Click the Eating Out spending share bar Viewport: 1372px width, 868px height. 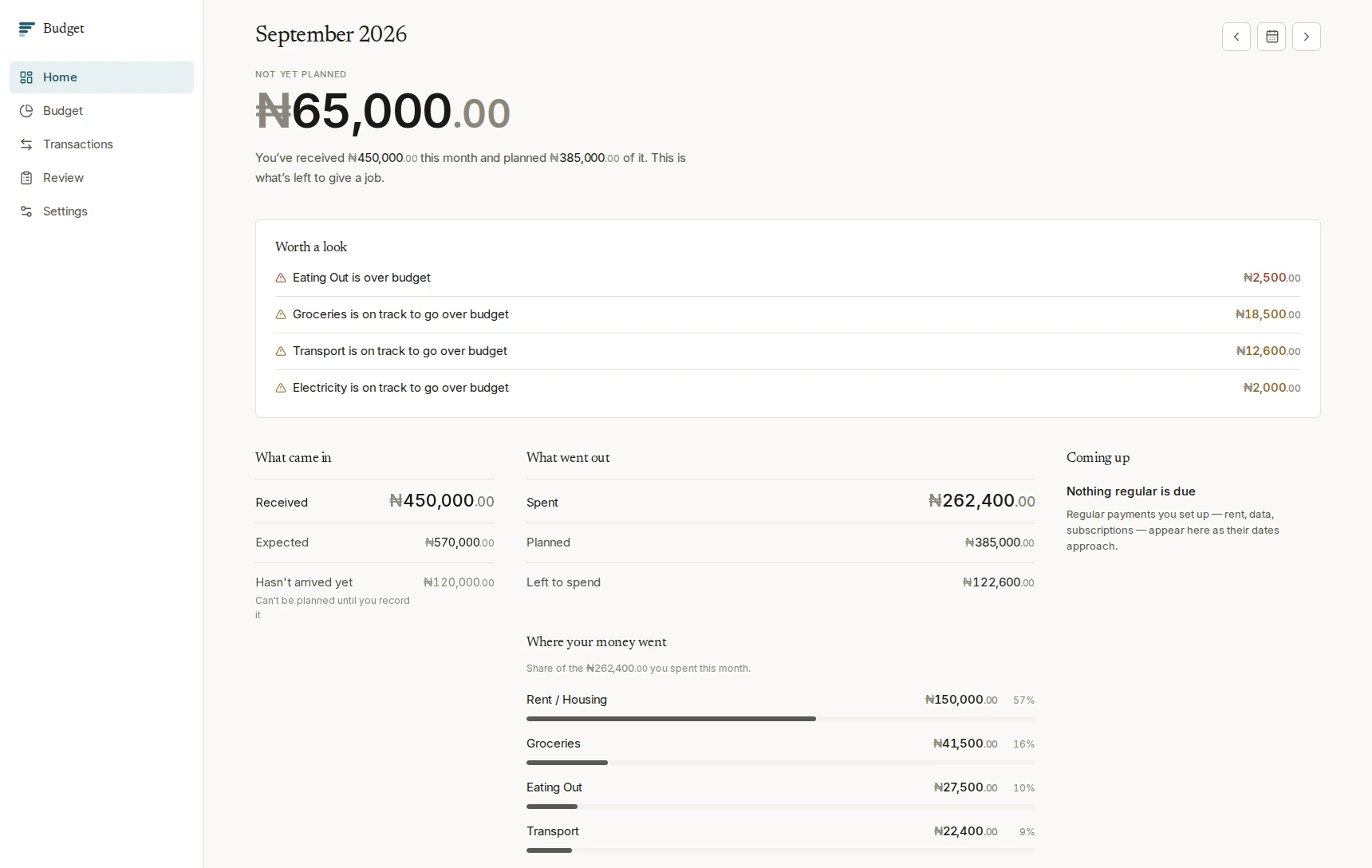click(x=780, y=807)
